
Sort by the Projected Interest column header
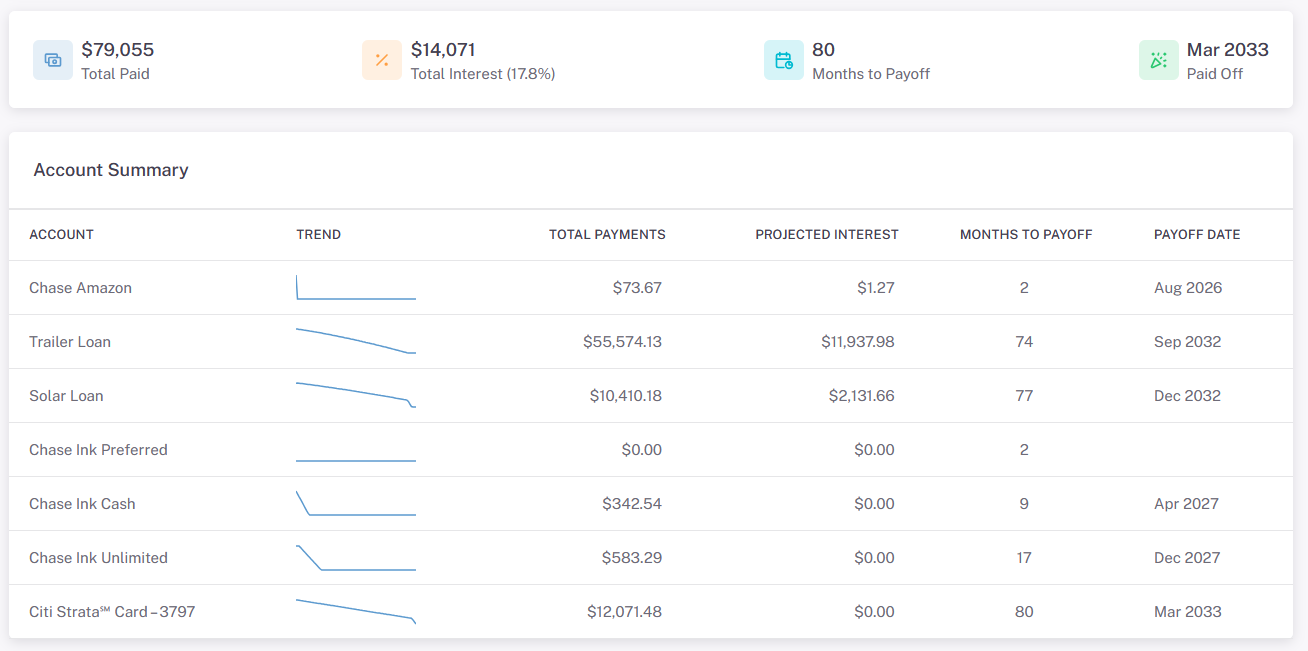click(x=827, y=235)
